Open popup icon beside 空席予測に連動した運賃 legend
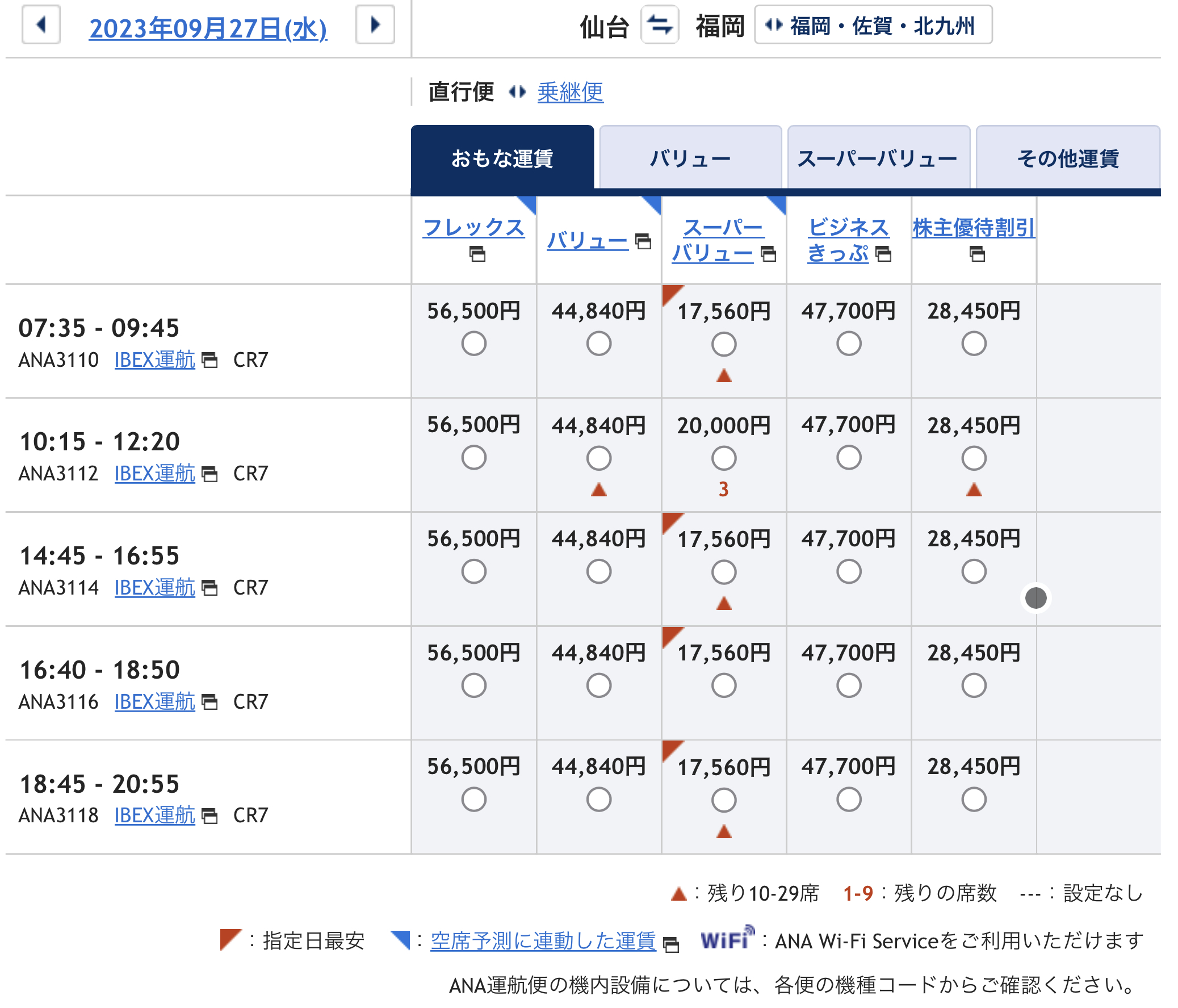The width and height of the screenshot is (1178, 1008). [672, 944]
